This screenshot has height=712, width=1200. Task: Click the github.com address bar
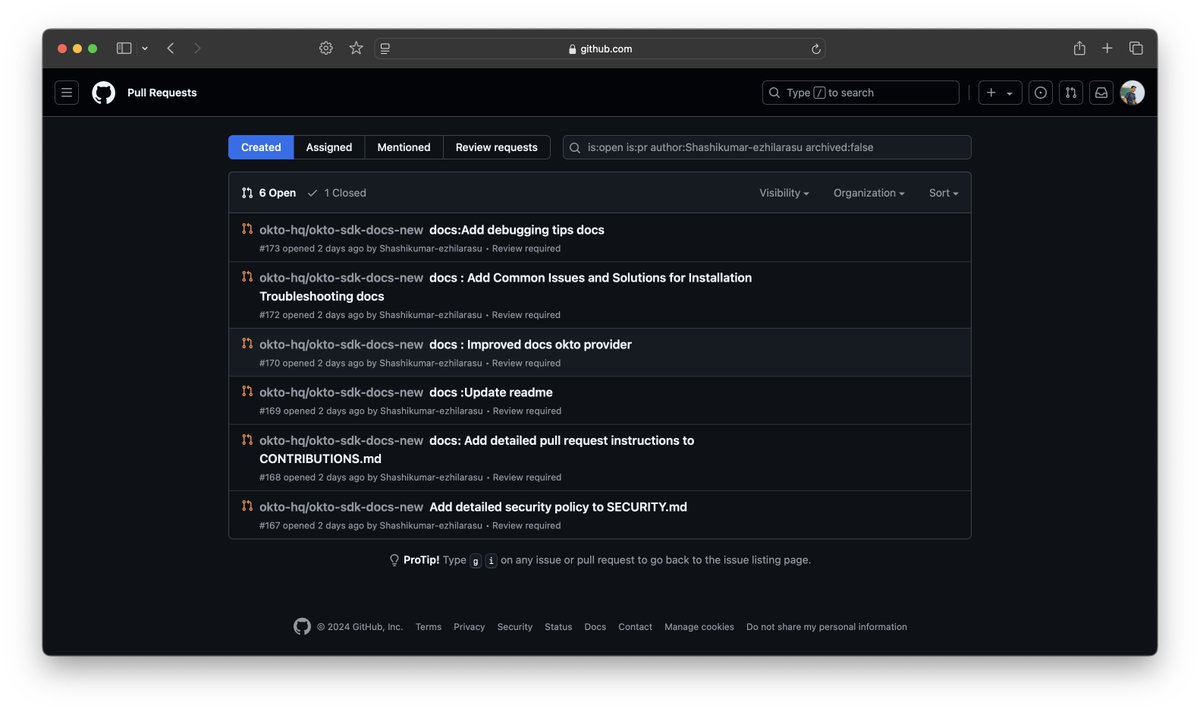600,48
